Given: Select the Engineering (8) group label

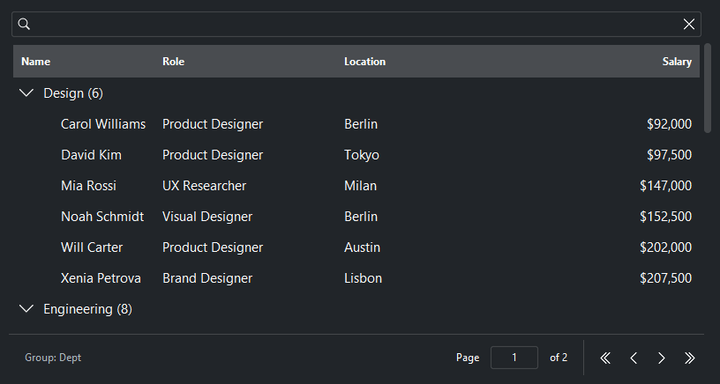Looking at the screenshot, I should pyautogui.click(x=88, y=309).
